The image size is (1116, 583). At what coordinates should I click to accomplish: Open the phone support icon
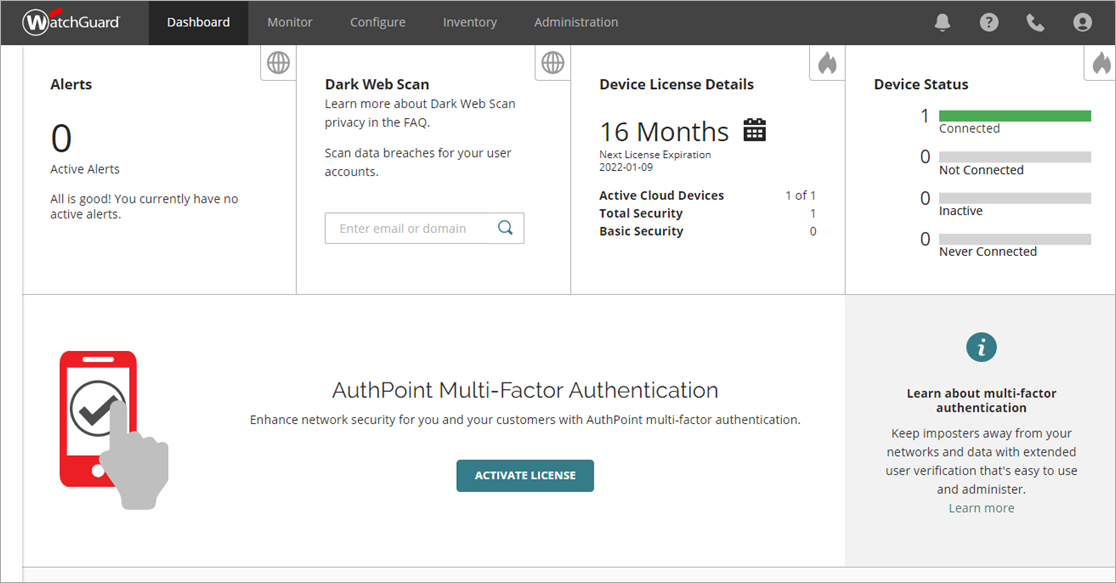point(1035,21)
